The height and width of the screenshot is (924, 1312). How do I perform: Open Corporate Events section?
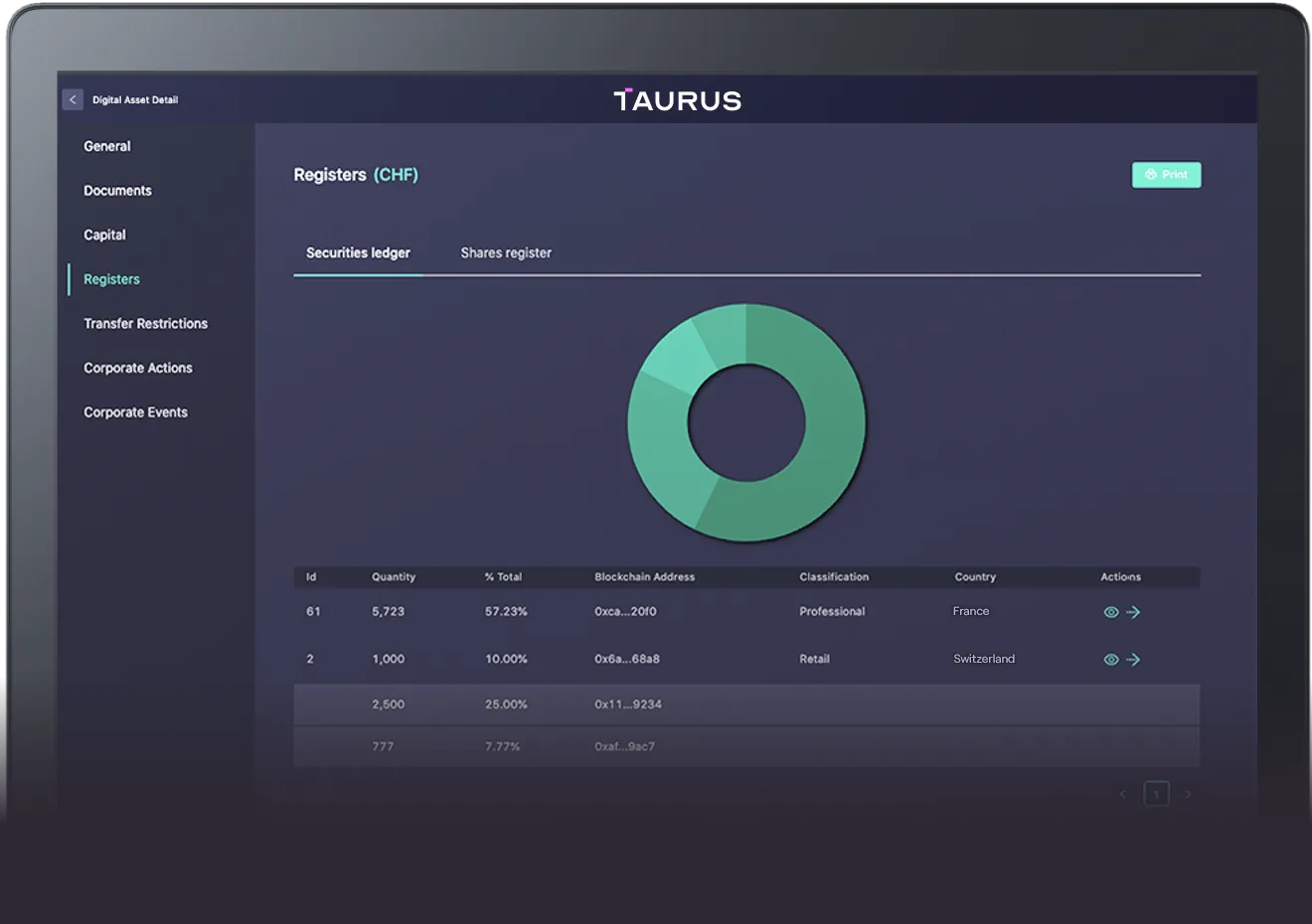[135, 412]
